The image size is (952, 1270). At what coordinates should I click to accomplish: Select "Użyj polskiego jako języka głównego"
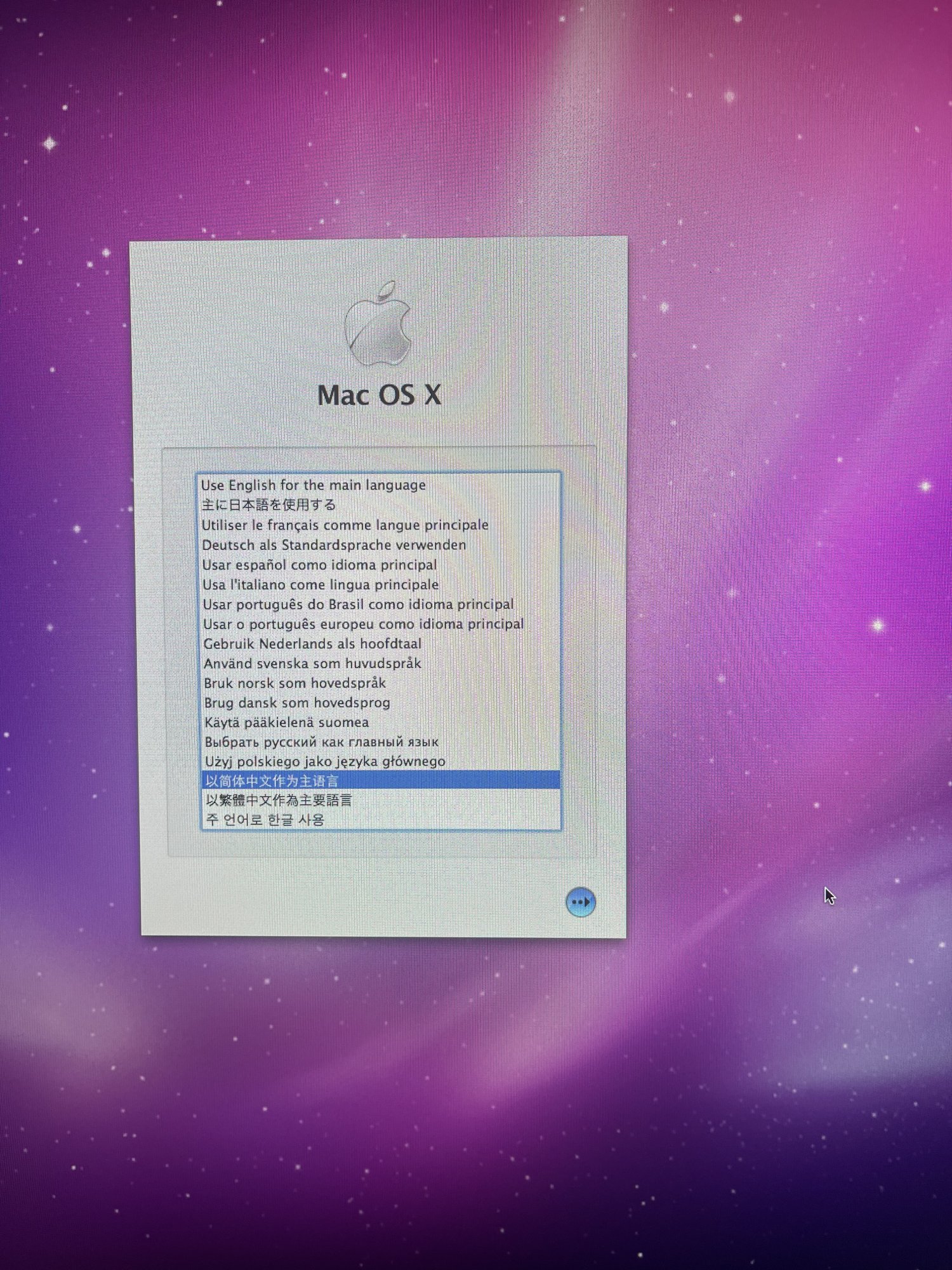click(381, 761)
